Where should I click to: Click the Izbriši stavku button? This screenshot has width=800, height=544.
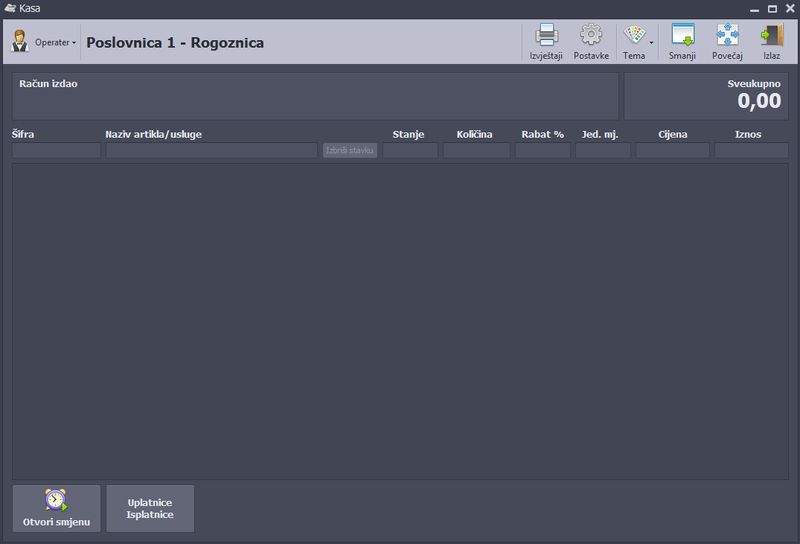(x=350, y=150)
